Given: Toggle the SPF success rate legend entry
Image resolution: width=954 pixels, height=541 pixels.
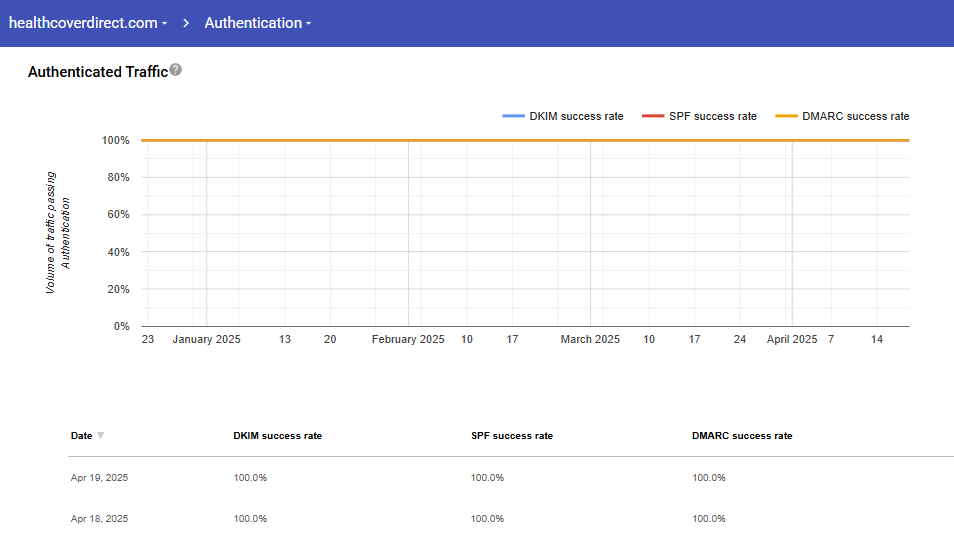Looking at the screenshot, I should (x=699, y=116).
